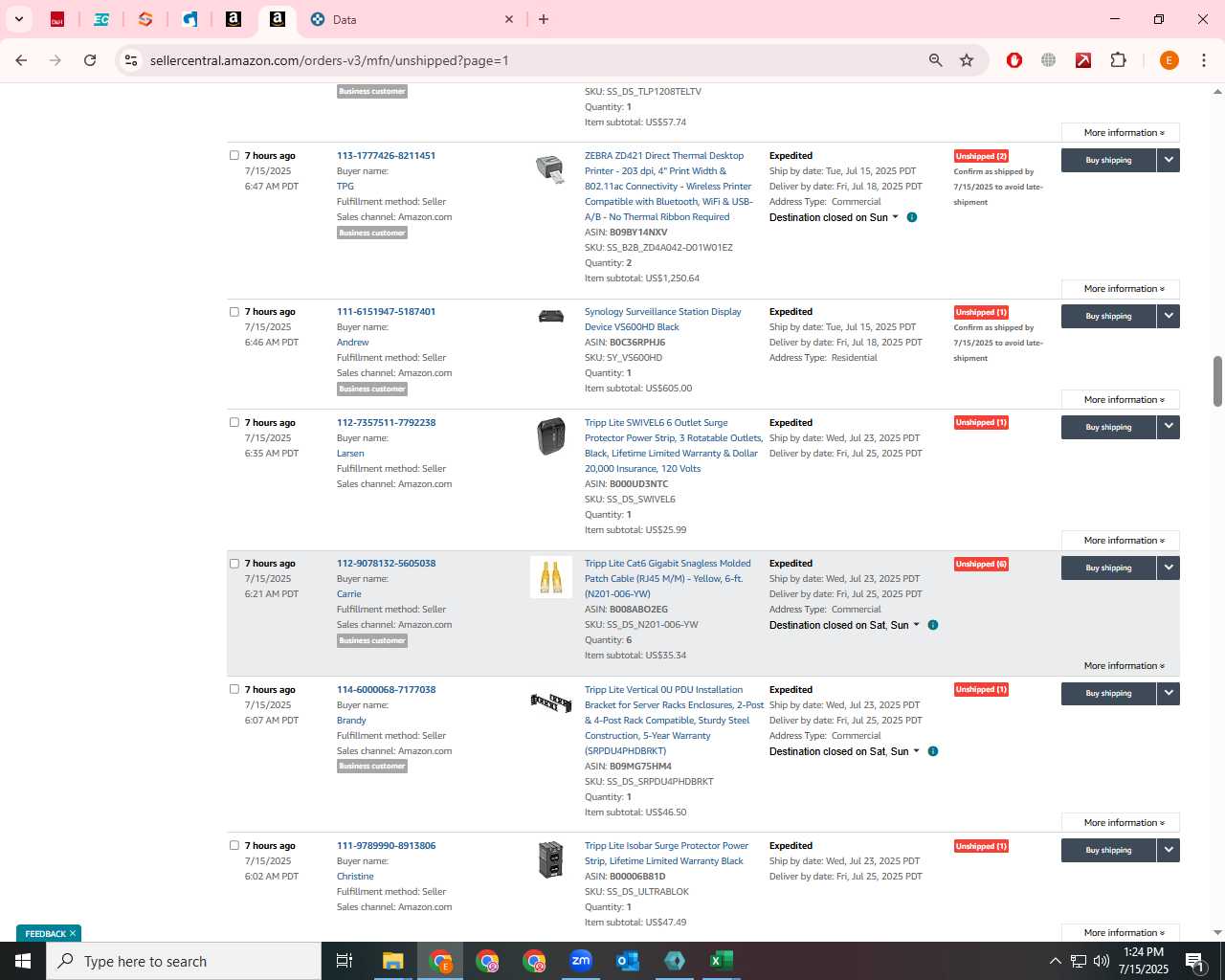Viewport: 1225px width, 980px height.
Task: Open Excel from taskbar
Action: 722,961
